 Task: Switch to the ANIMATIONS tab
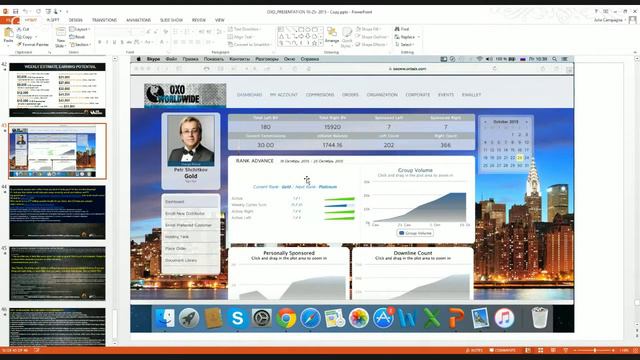click(138, 20)
